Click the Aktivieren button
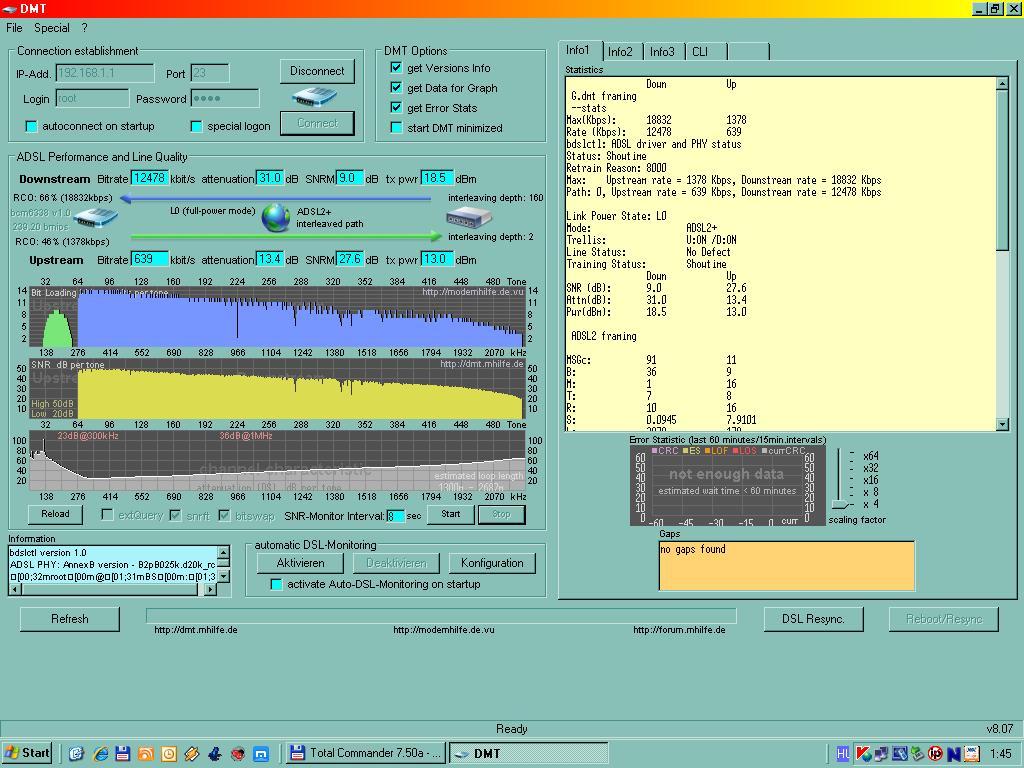This screenshot has width=1024, height=768. pos(300,563)
